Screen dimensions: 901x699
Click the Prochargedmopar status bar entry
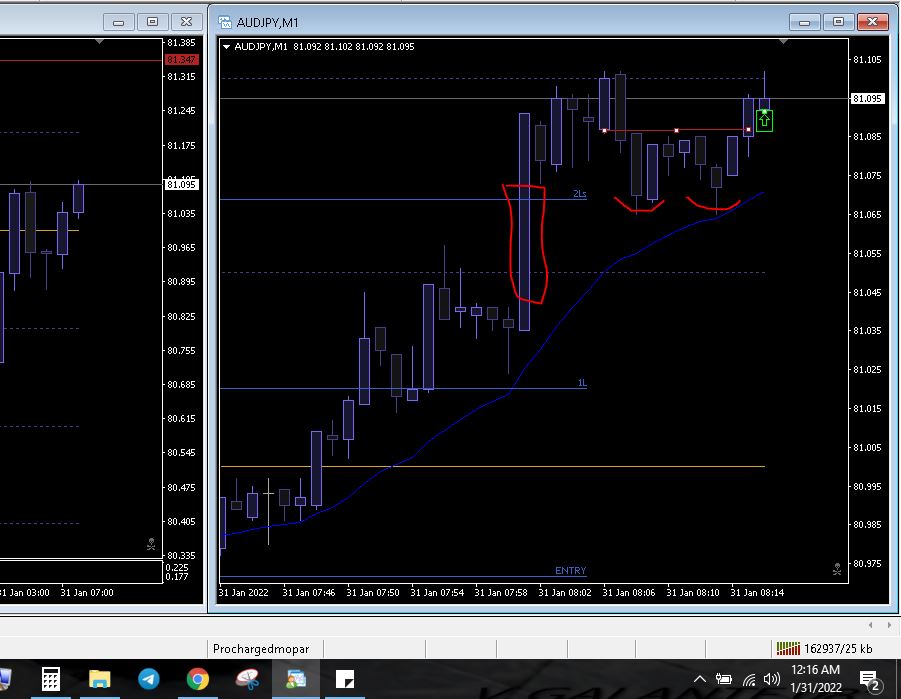(261, 648)
